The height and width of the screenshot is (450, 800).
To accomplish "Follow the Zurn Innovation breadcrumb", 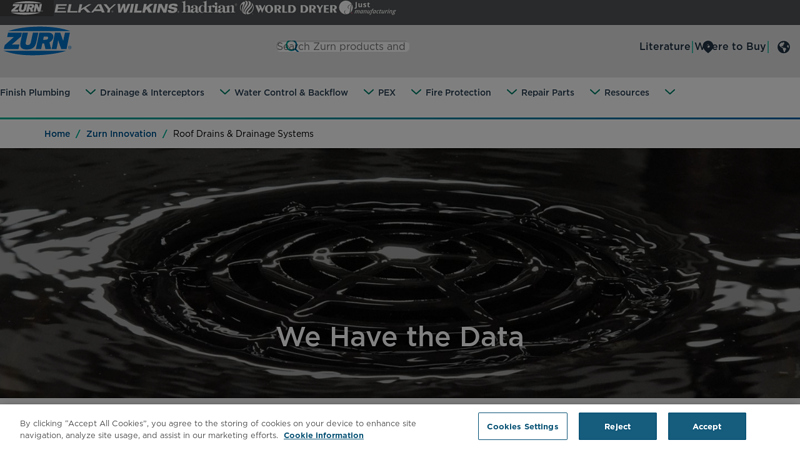I will click(121, 134).
